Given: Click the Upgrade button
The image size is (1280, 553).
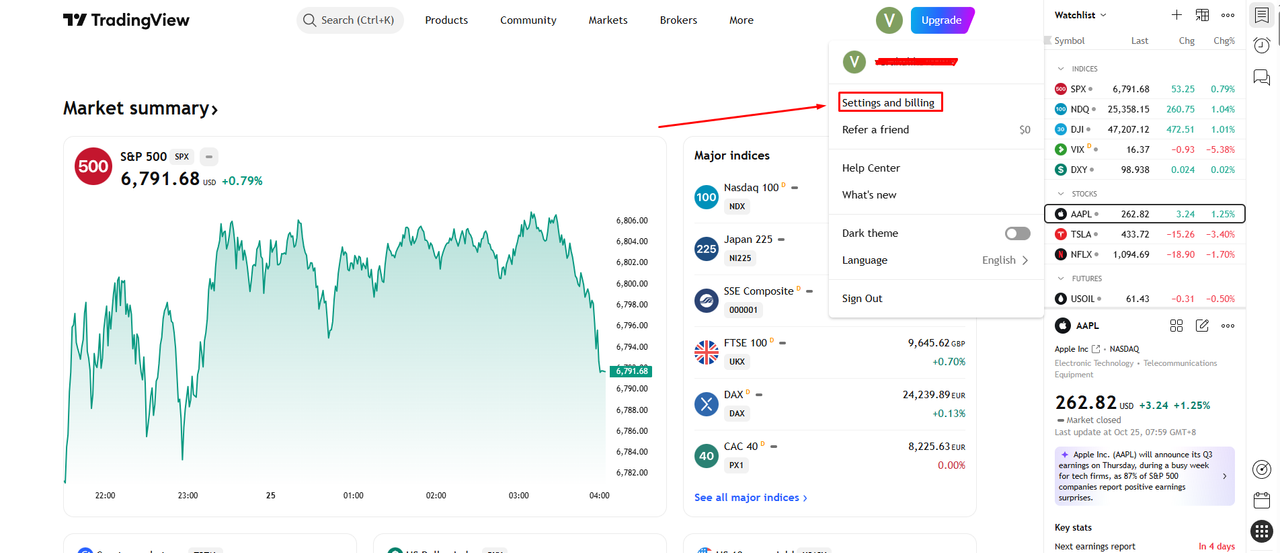Looking at the screenshot, I should click(x=942, y=20).
